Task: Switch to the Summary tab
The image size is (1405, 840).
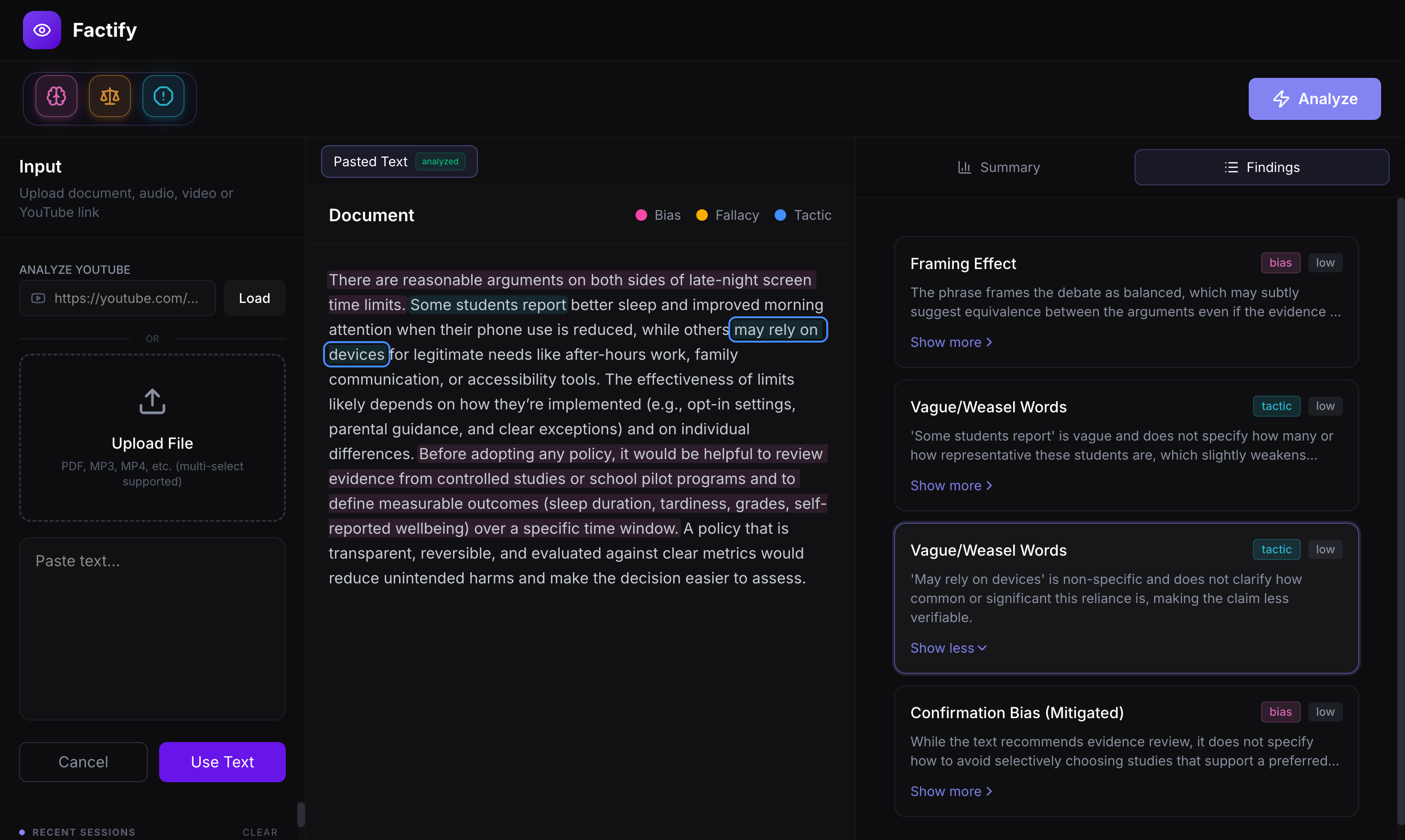Action: tap(999, 168)
